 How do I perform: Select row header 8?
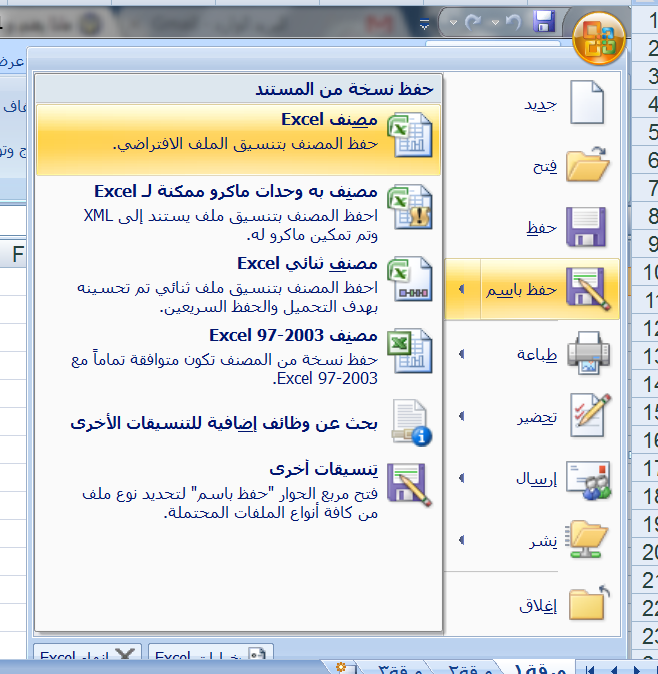click(x=646, y=216)
